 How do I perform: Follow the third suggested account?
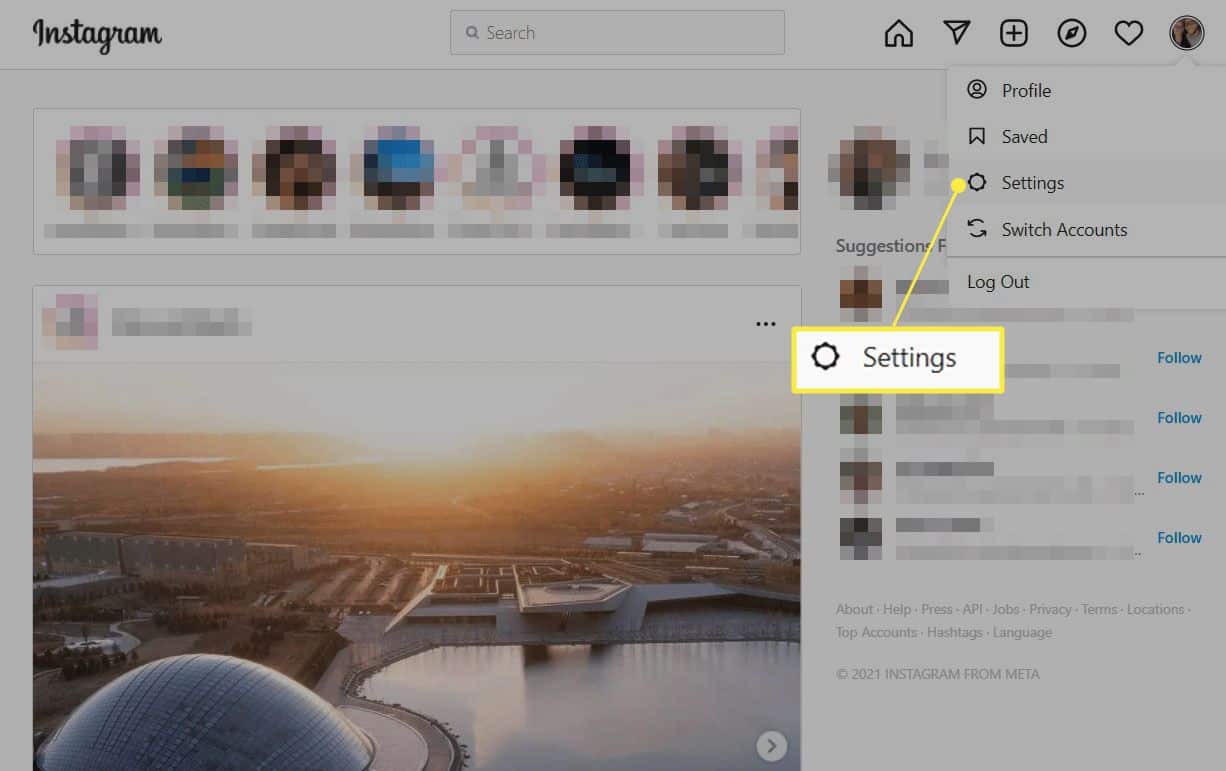(x=1179, y=478)
